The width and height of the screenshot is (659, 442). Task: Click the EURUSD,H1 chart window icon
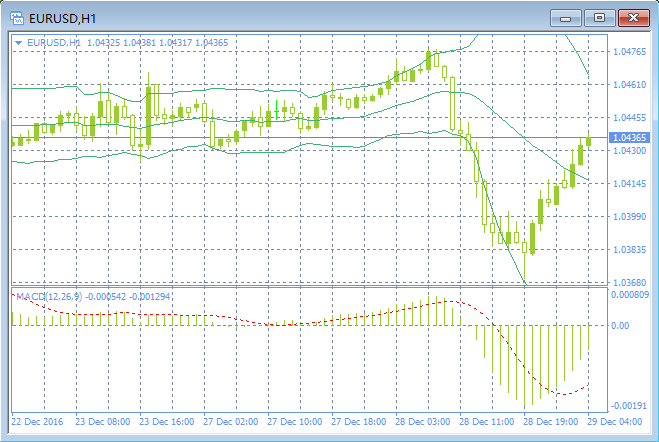tap(17, 18)
